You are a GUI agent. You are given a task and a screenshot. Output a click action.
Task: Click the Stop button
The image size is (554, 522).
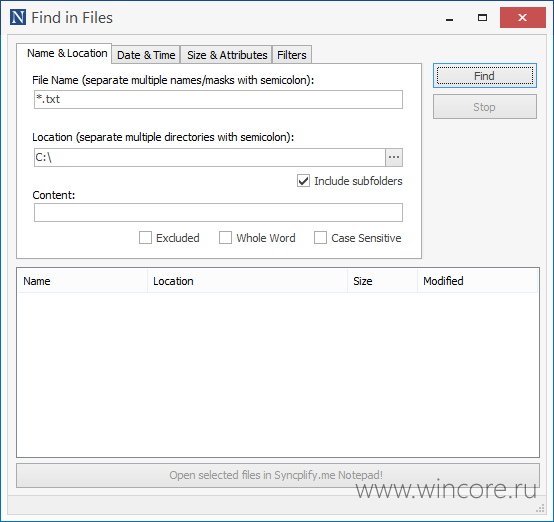click(485, 107)
